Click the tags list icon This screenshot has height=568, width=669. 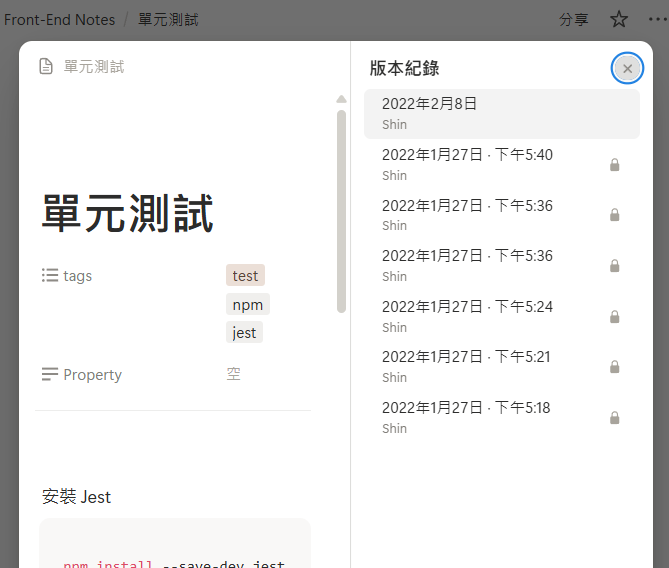pos(50,275)
